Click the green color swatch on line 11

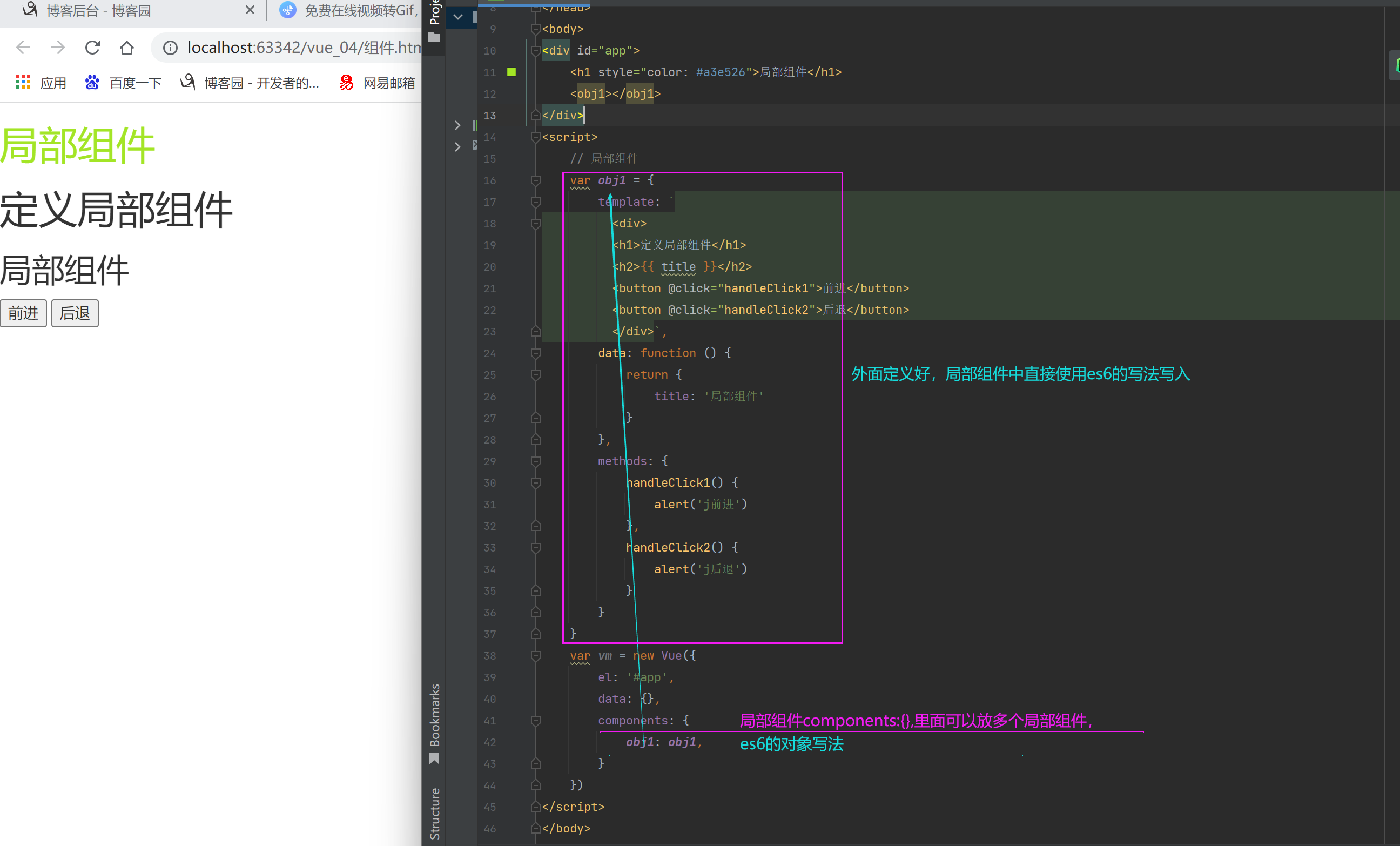coord(511,72)
